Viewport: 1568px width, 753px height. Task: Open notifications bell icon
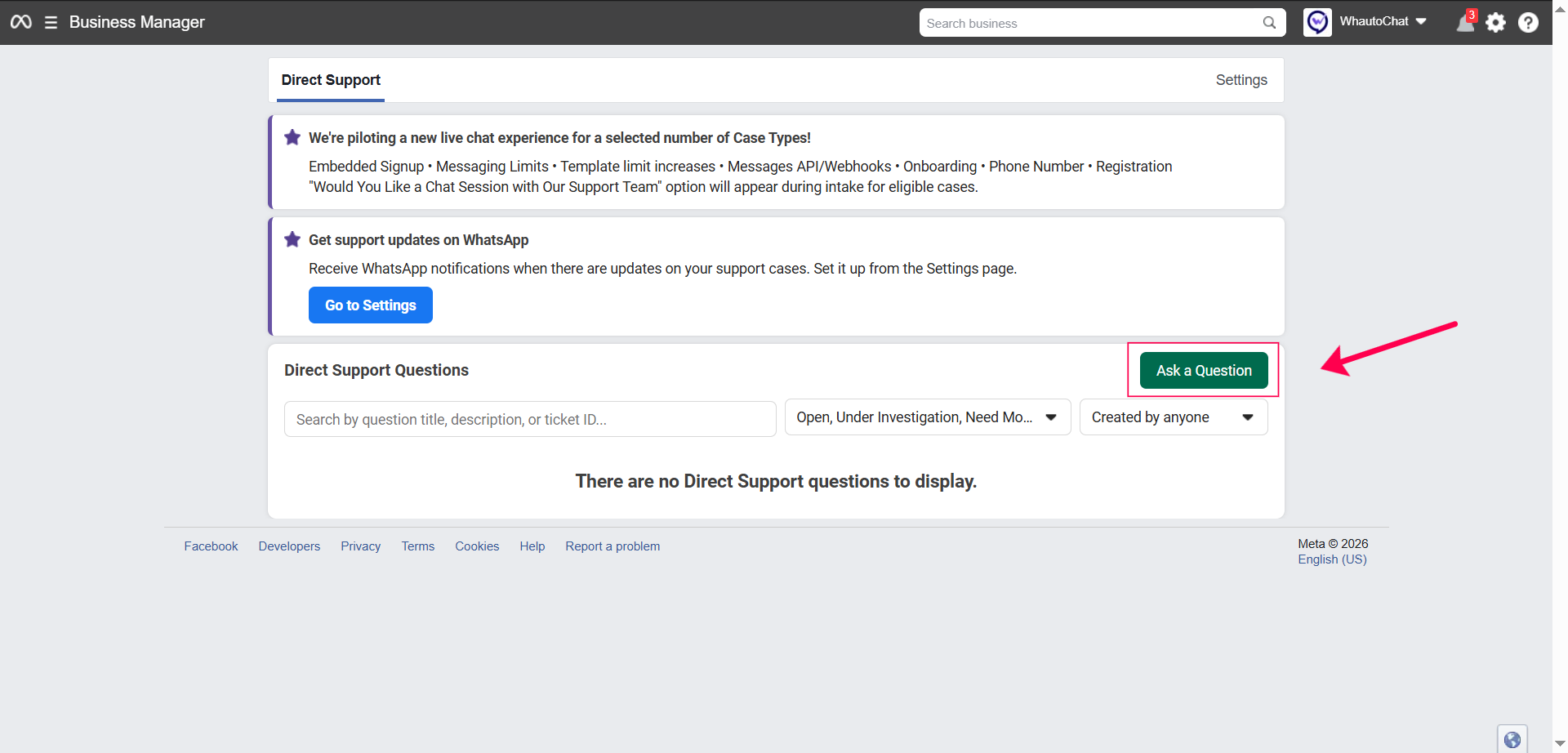[1466, 22]
